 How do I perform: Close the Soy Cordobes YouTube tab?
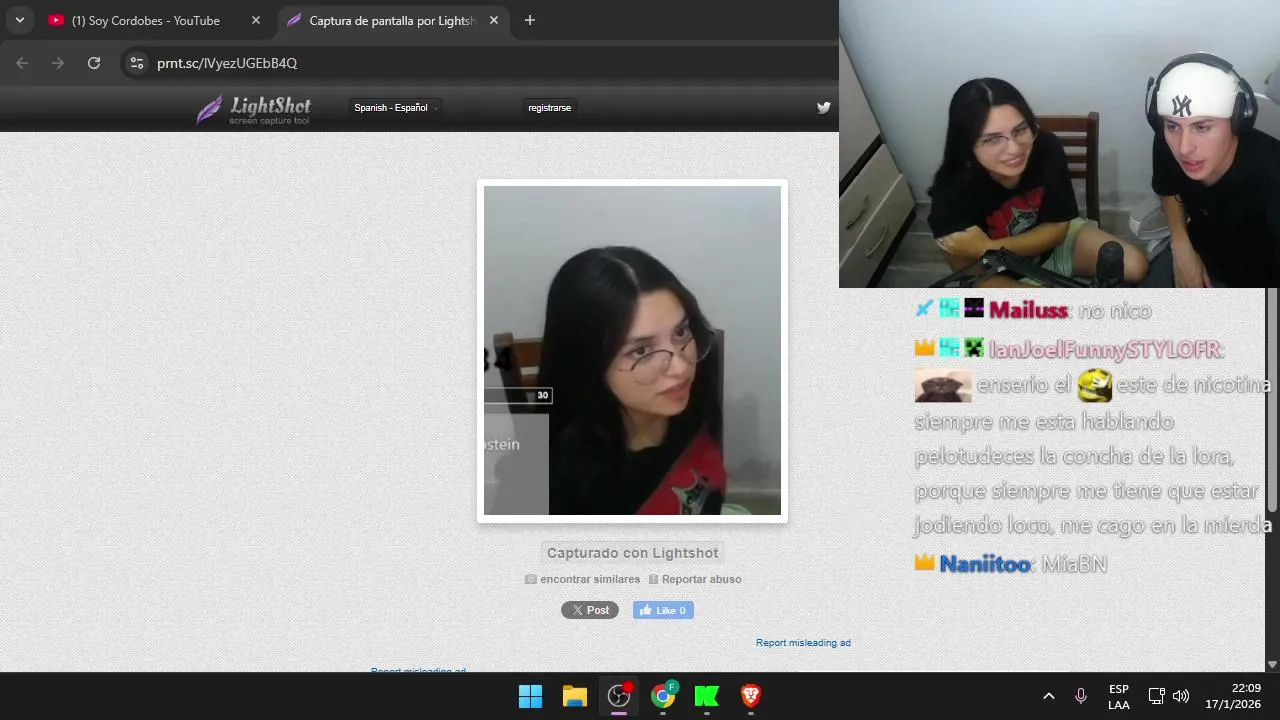point(256,20)
